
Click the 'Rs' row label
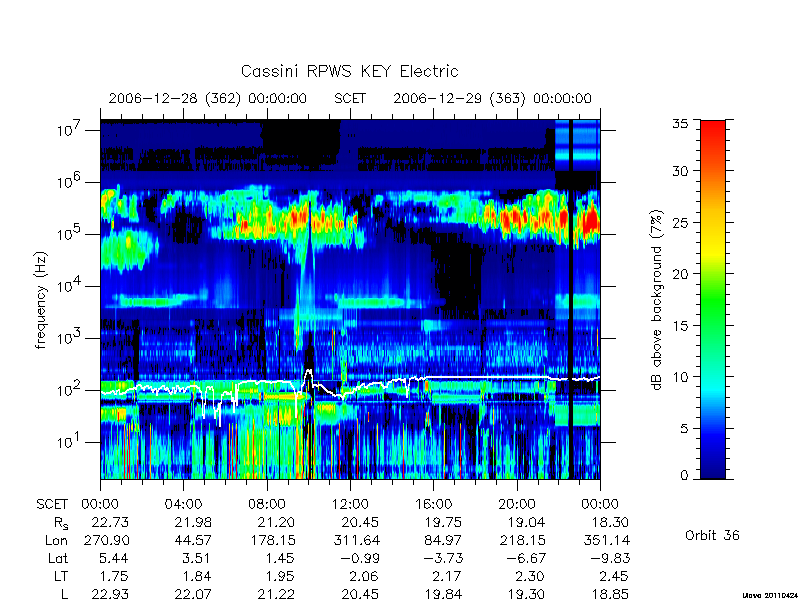click(x=61, y=523)
